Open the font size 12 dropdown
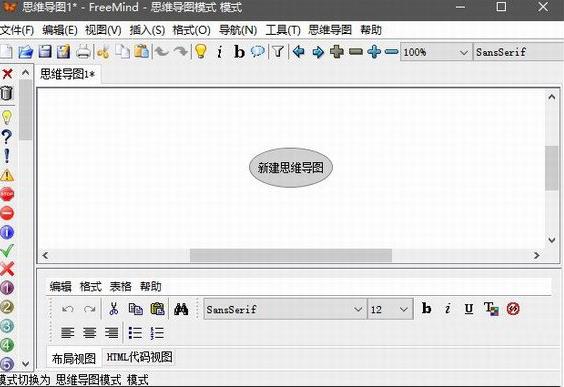This screenshot has width=564, height=387. (x=390, y=309)
